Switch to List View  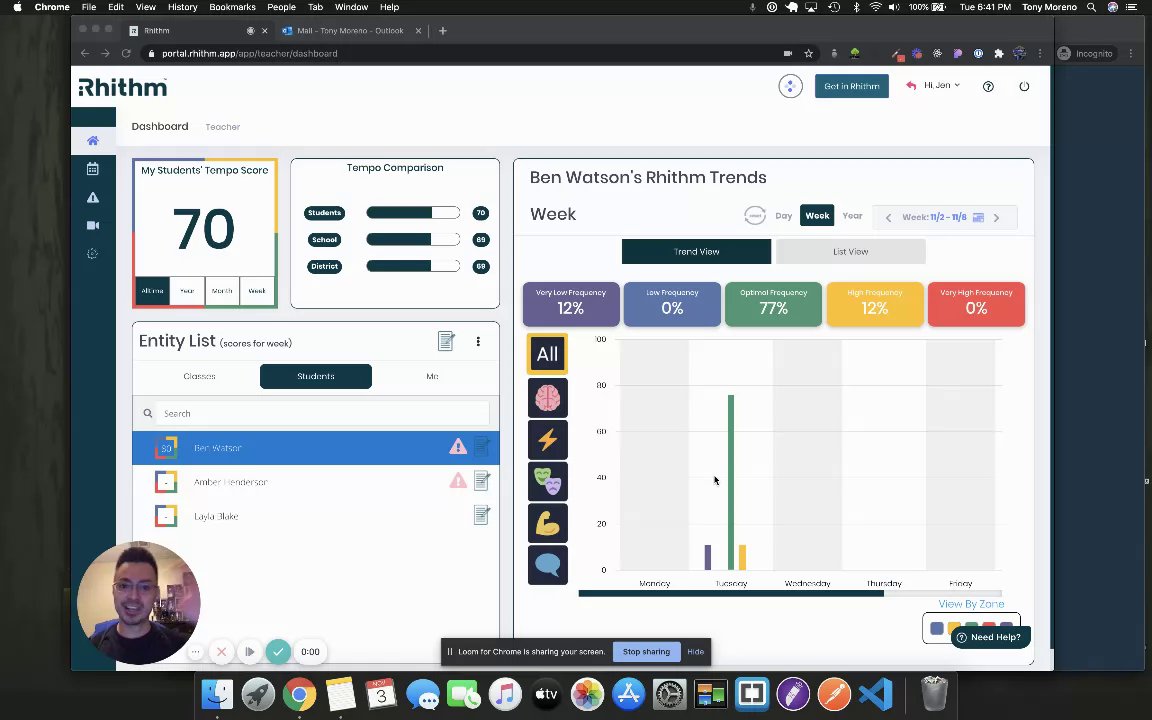851,251
